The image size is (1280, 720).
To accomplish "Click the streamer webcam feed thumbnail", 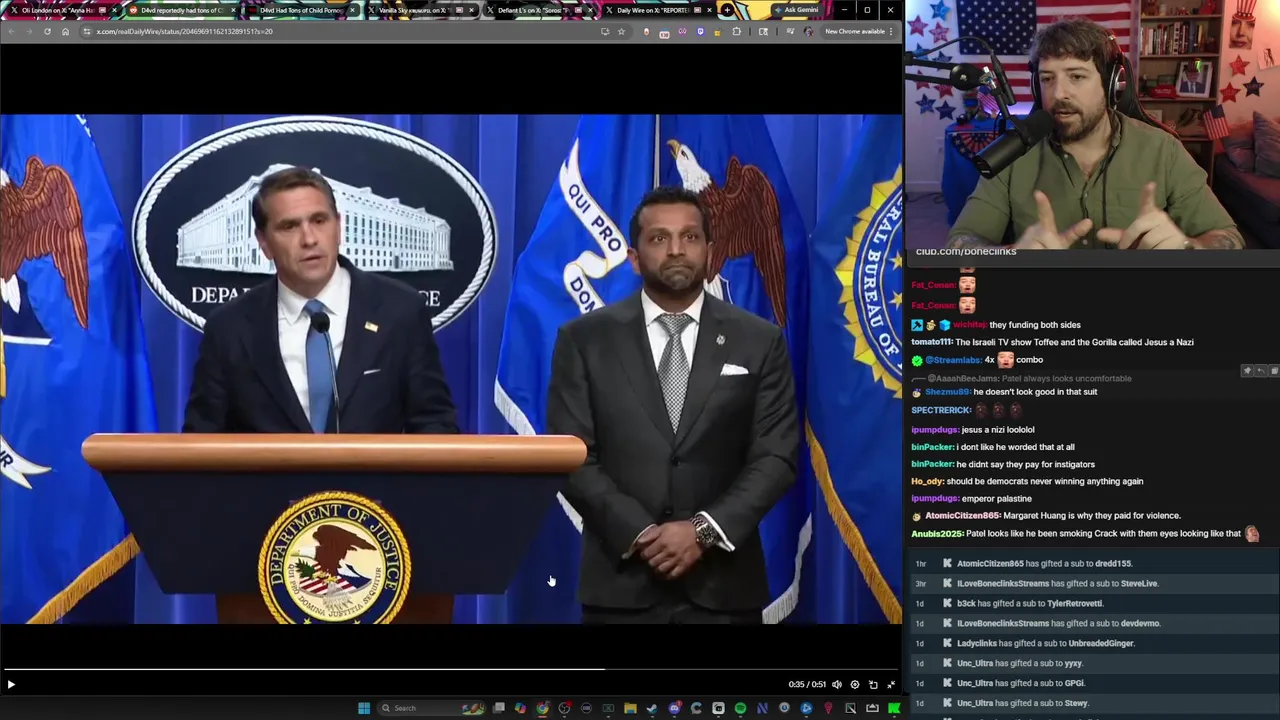I will pyautogui.click(x=1092, y=124).
